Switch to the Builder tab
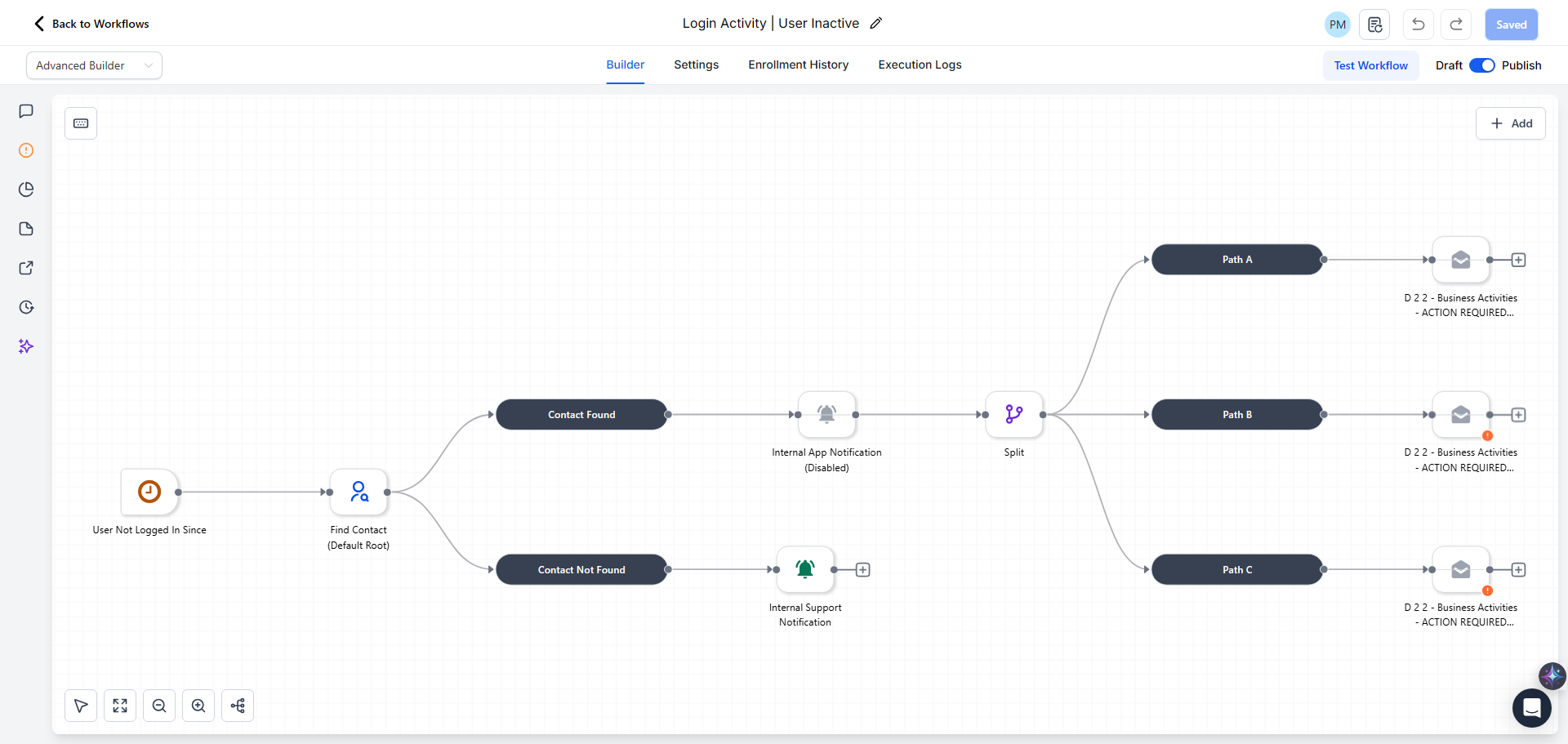This screenshot has height=744, width=1568. click(x=626, y=65)
